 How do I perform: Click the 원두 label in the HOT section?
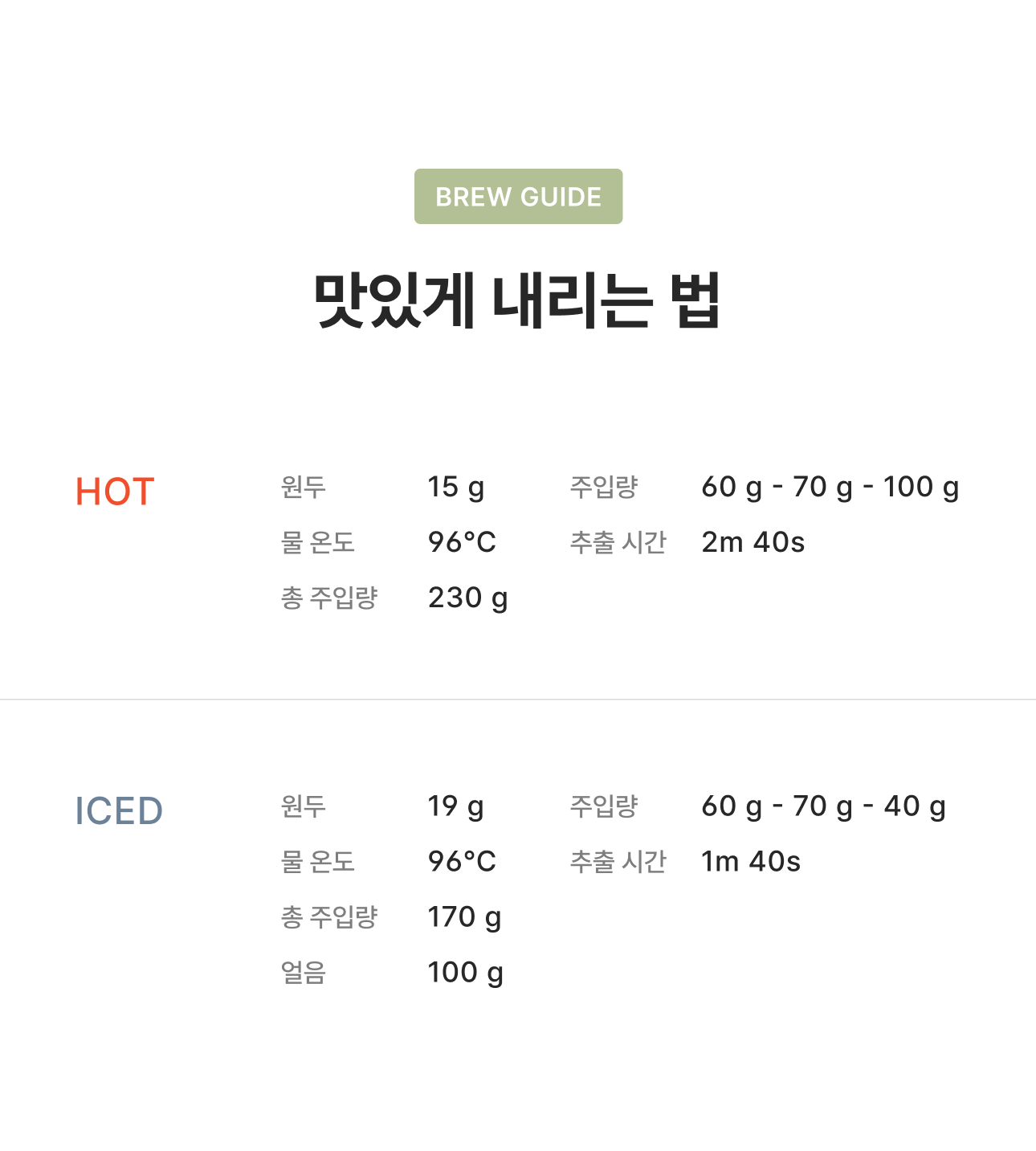click(303, 487)
